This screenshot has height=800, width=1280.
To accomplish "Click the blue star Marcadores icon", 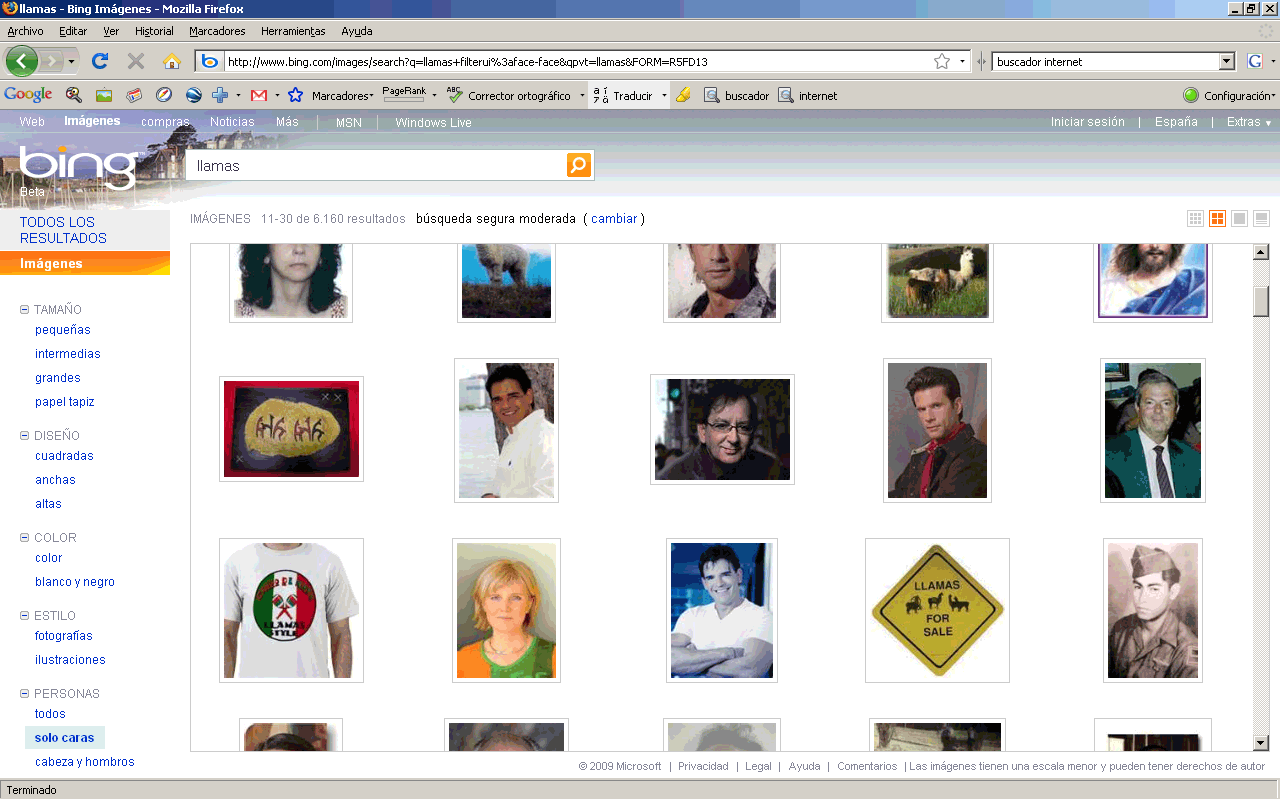I will pyautogui.click(x=295, y=95).
